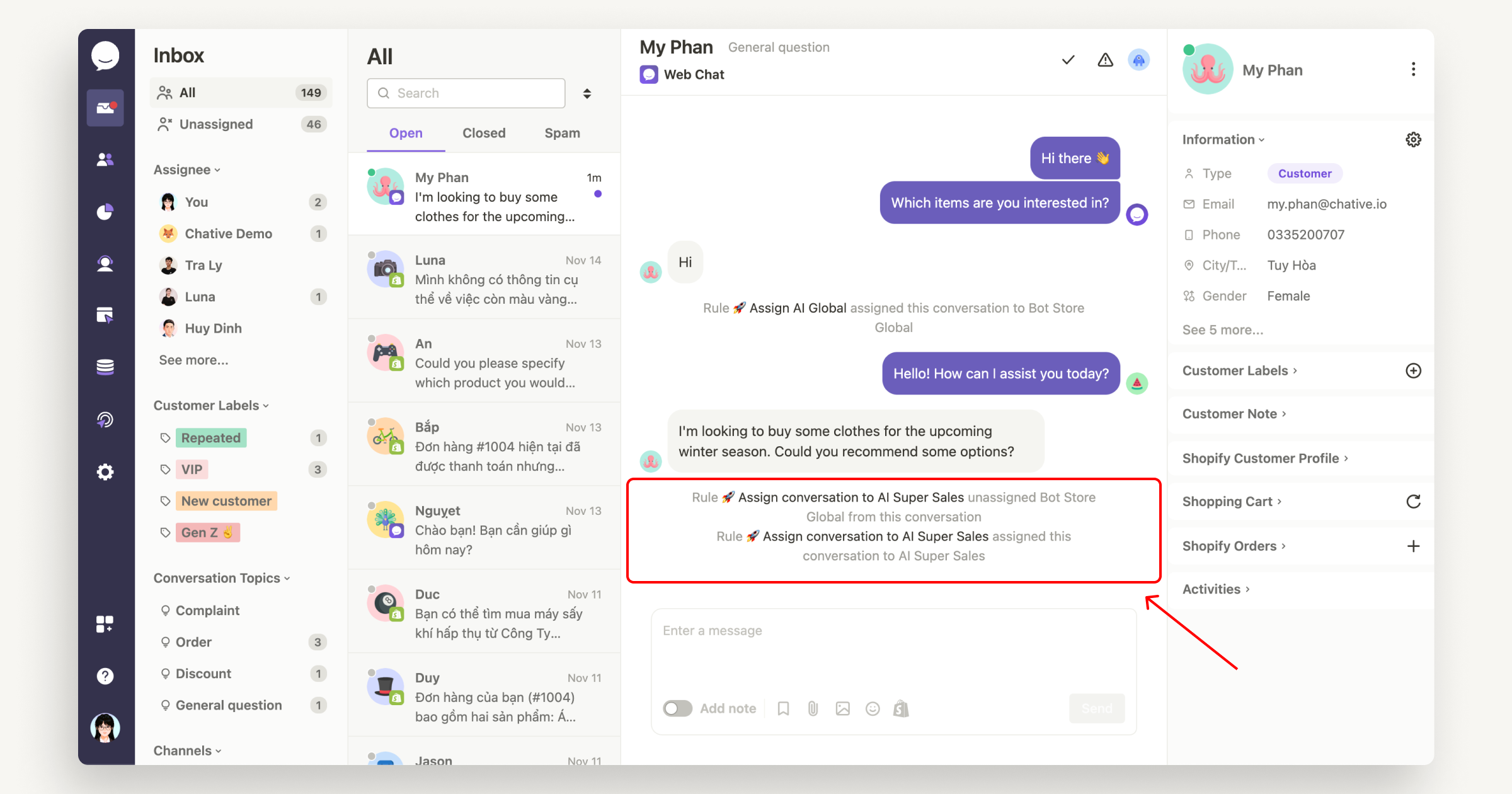Open the three-dot menu next to My Phan

coord(1414,69)
